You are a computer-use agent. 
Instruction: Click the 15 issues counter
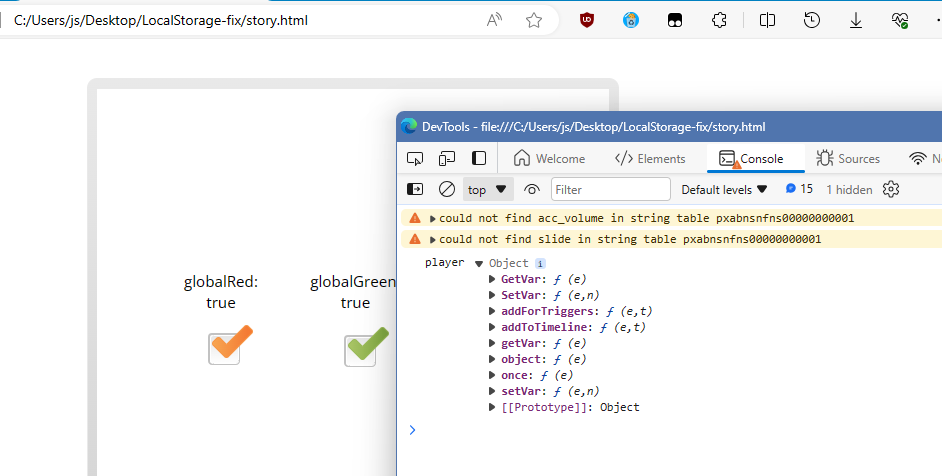[799, 189]
